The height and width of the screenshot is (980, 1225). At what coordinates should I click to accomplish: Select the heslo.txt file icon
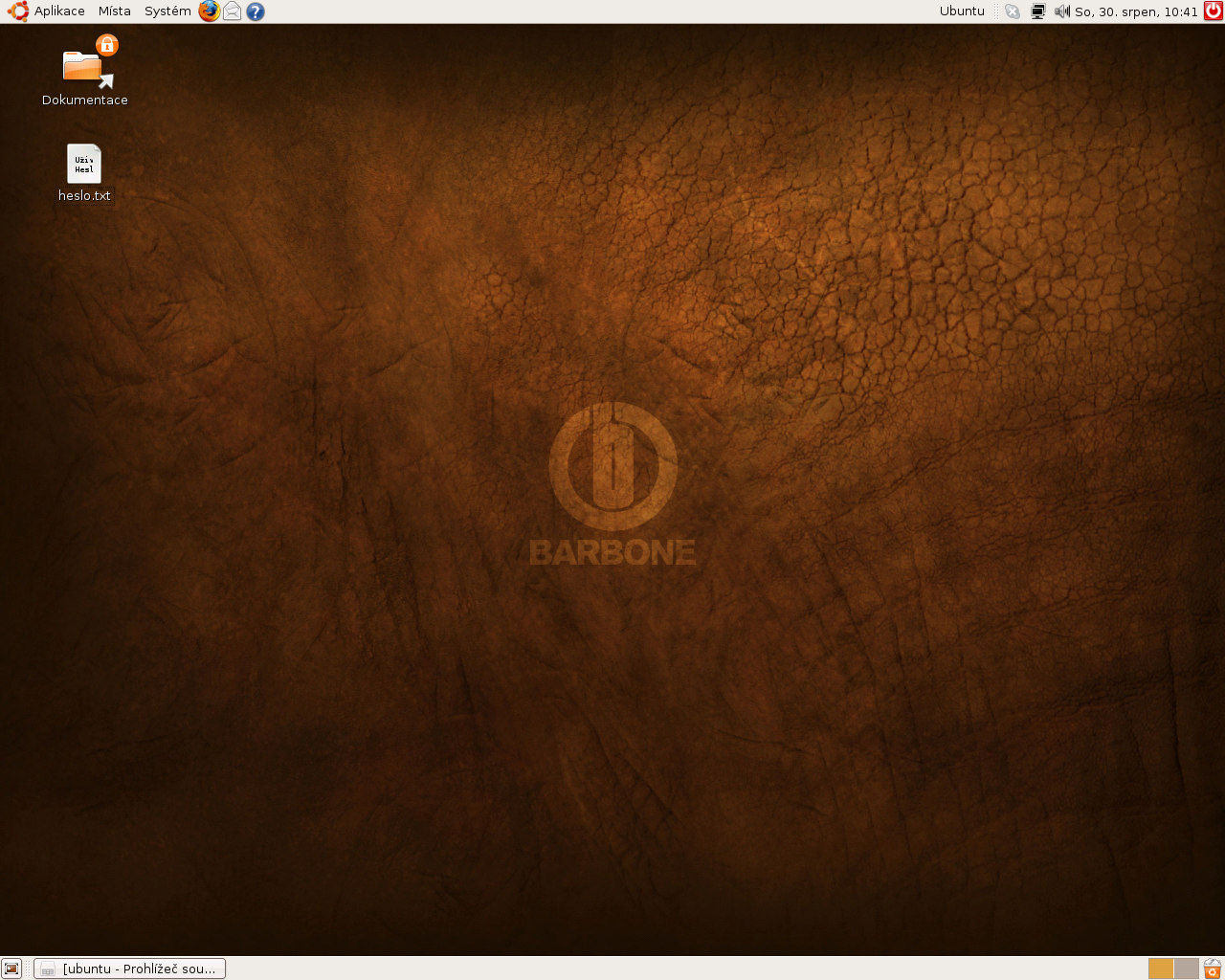(x=84, y=164)
